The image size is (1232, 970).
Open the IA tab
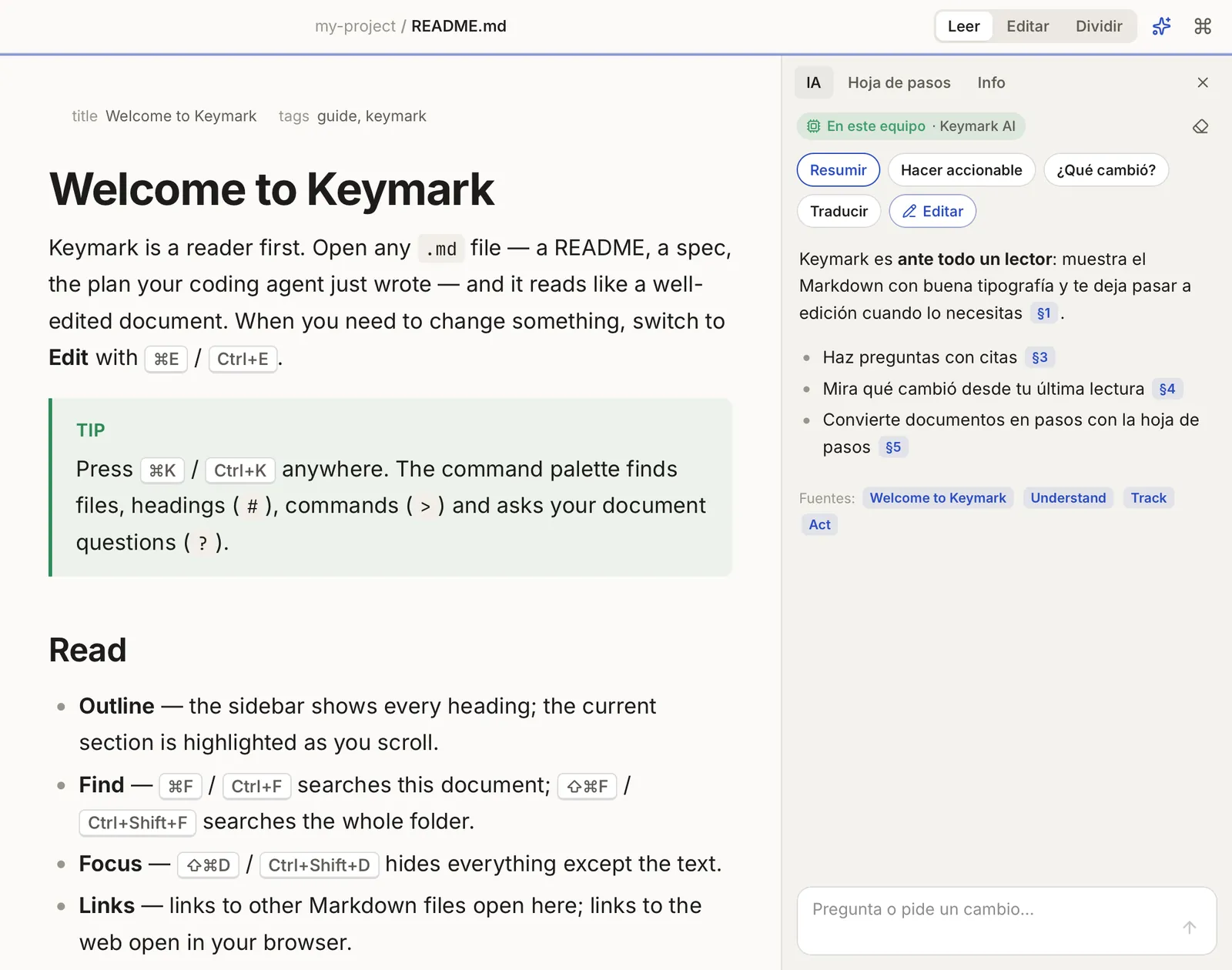[814, 82]
